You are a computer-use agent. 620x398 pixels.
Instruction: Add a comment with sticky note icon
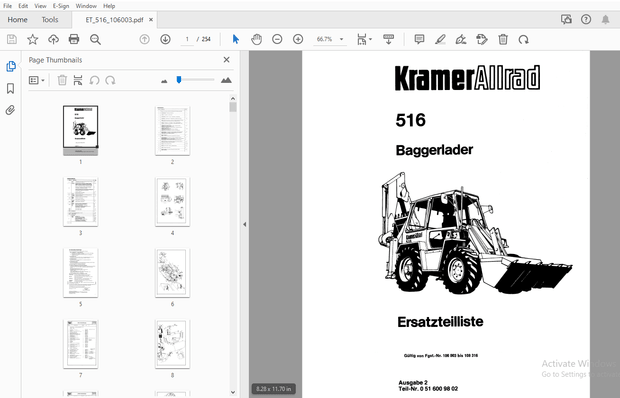(419, 39)
